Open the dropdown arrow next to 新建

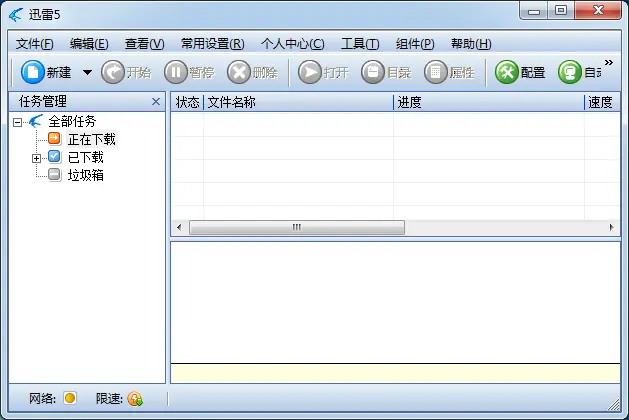coord(87,73)
